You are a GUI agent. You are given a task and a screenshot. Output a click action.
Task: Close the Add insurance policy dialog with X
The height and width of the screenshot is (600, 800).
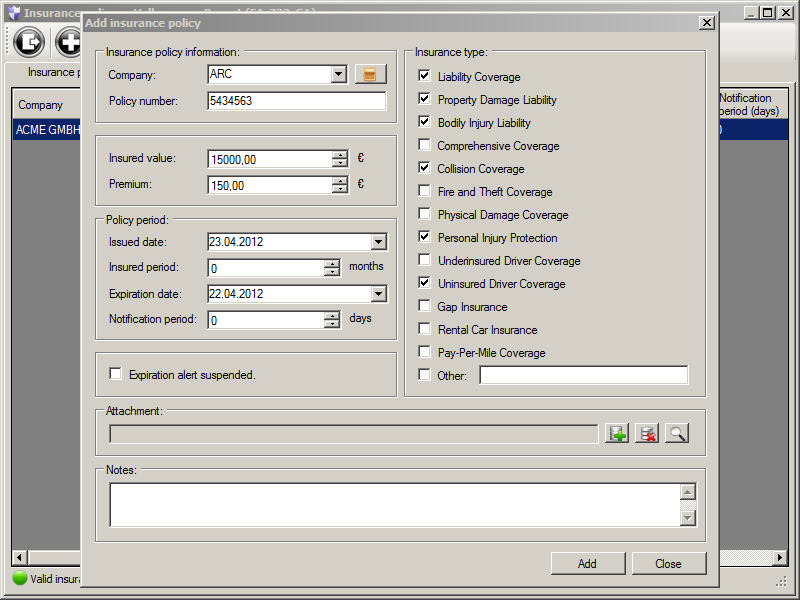tap(706, 22)
